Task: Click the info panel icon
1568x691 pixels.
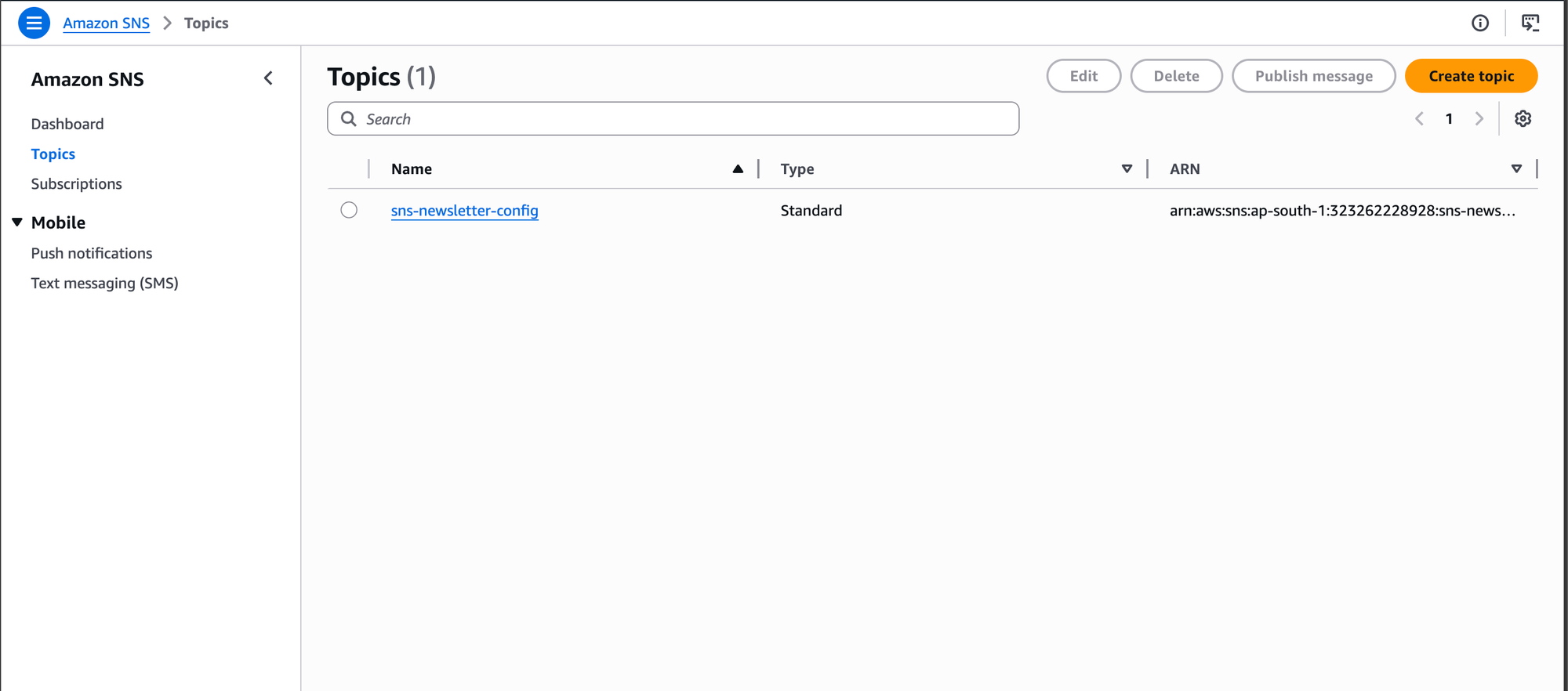Action: pos(1479,23)
